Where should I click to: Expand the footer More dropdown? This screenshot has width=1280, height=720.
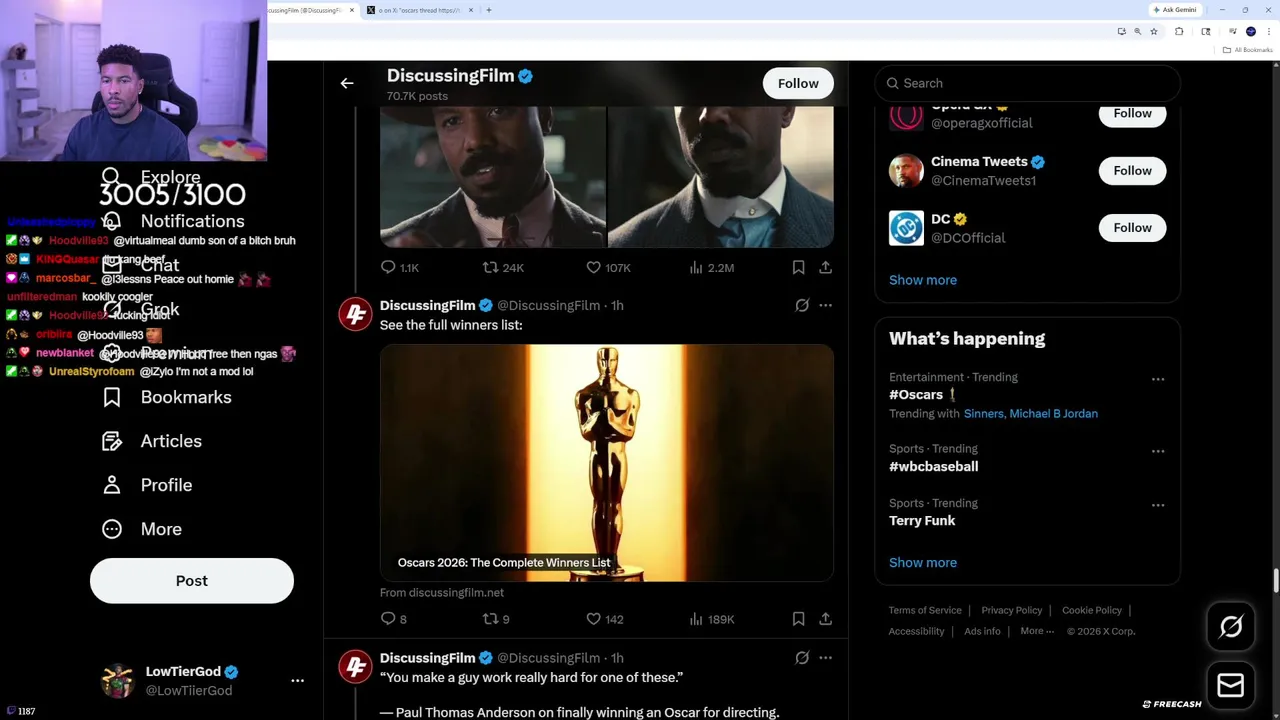[x=1037, y=631]
